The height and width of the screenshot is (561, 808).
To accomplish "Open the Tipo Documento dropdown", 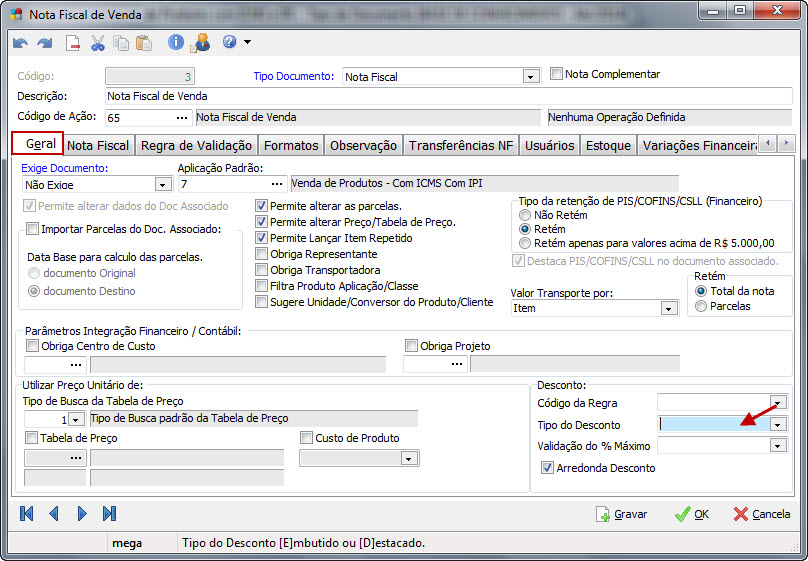I will [x=530, y=77].
